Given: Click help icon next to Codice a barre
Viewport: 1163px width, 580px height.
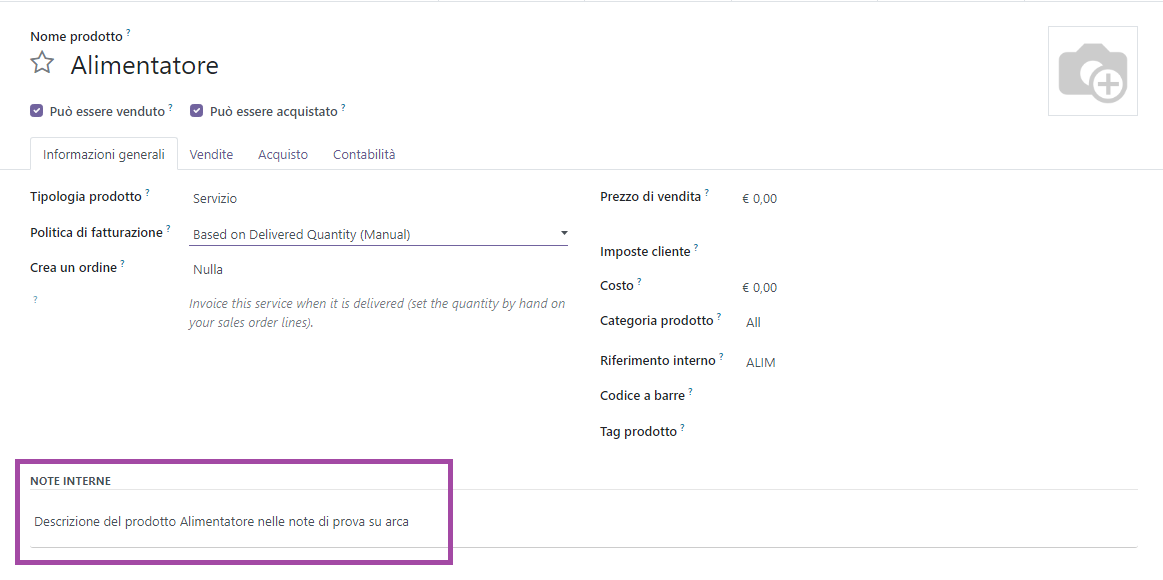Looking at the screenshot, I should (x=690, y=392).
